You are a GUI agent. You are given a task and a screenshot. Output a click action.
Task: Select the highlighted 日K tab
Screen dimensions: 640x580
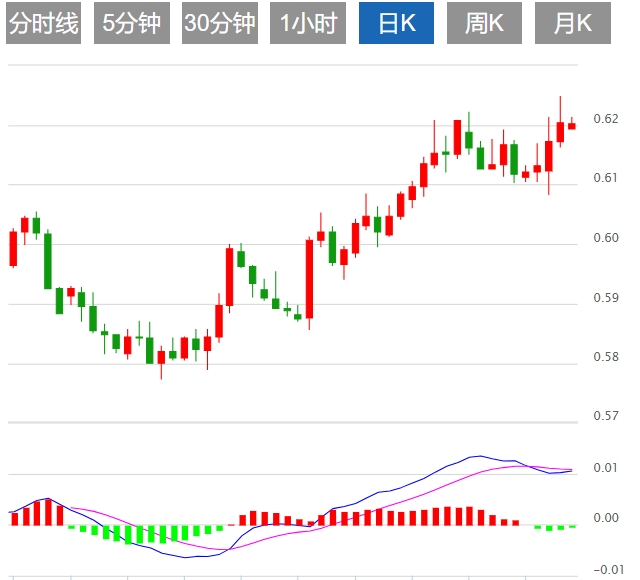pos(396,23)
